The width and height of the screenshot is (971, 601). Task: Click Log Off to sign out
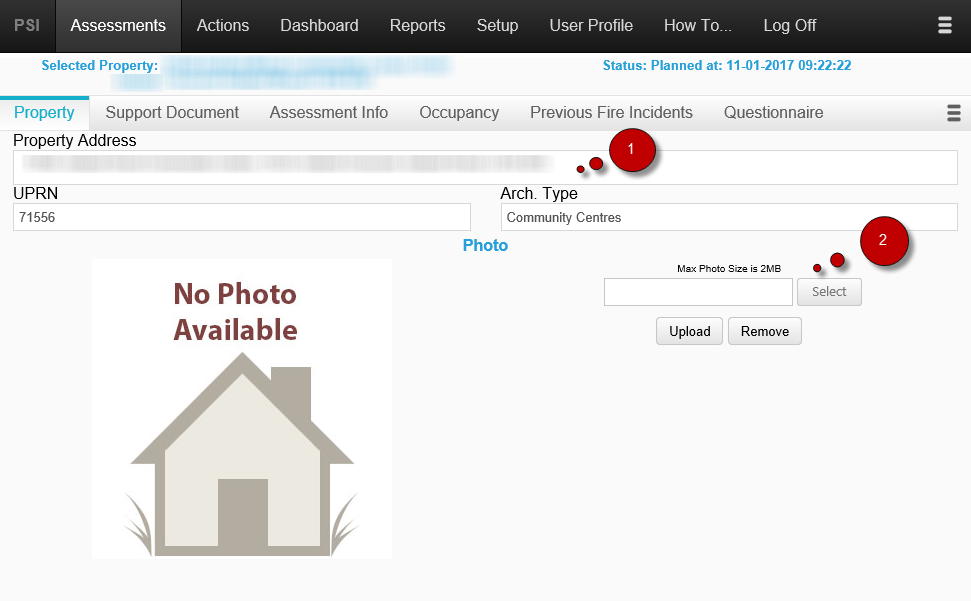[x=789, y=25]
